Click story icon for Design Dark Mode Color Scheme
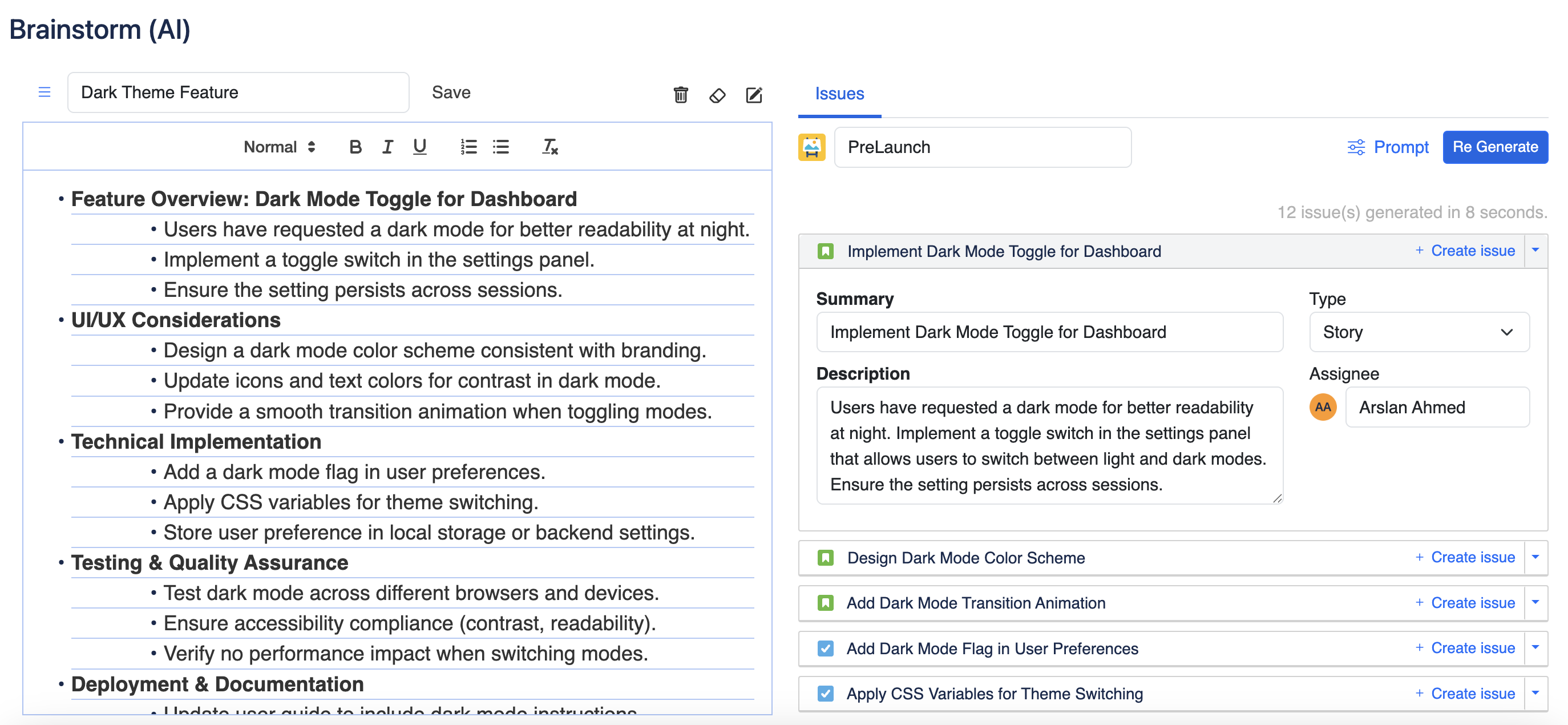Screen dimensions: 1568x725 click(x=826, y=558)
